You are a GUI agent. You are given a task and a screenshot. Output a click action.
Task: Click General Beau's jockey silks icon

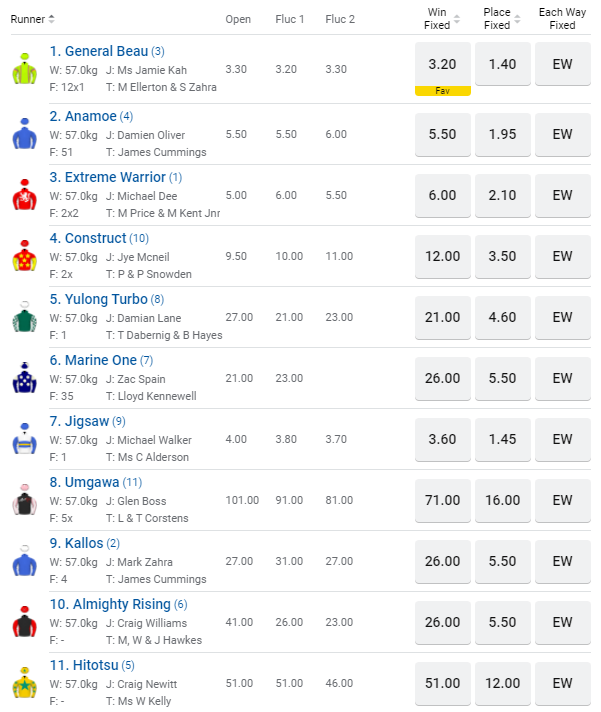[24, 70]
